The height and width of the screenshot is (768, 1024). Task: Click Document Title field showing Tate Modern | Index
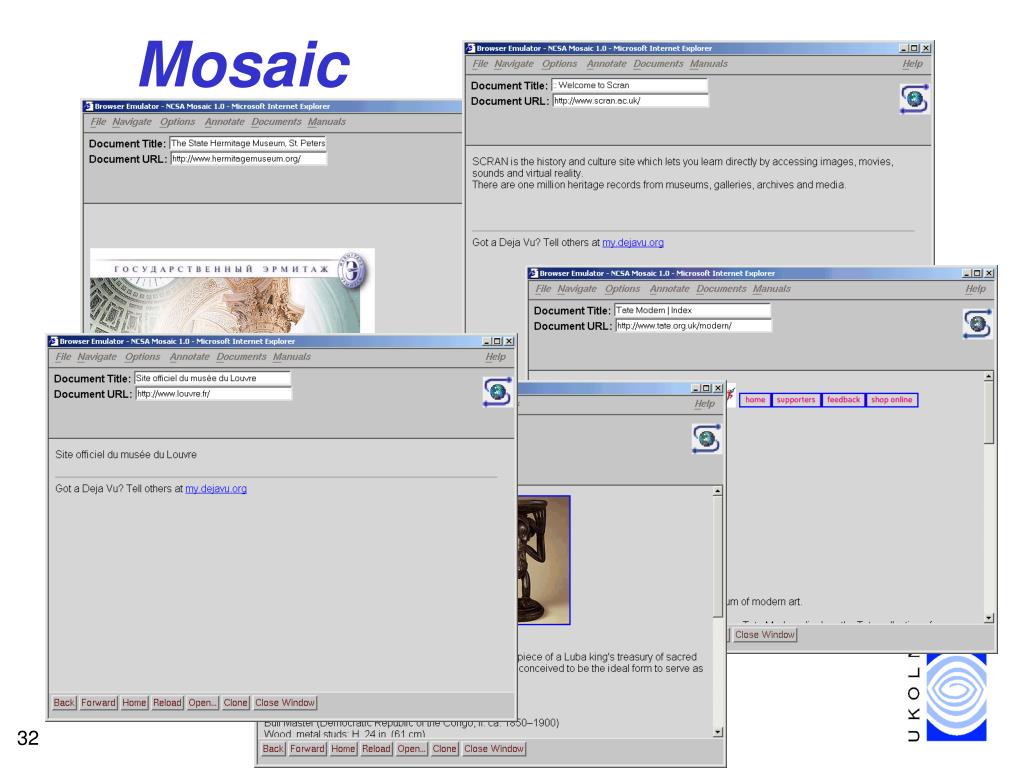point(693,310)
